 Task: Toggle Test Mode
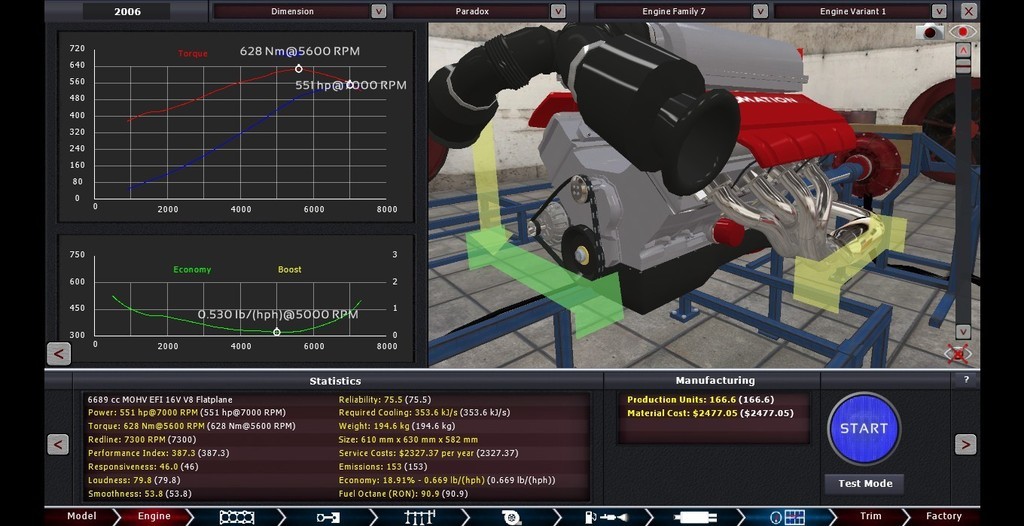[x=864, y=484]
